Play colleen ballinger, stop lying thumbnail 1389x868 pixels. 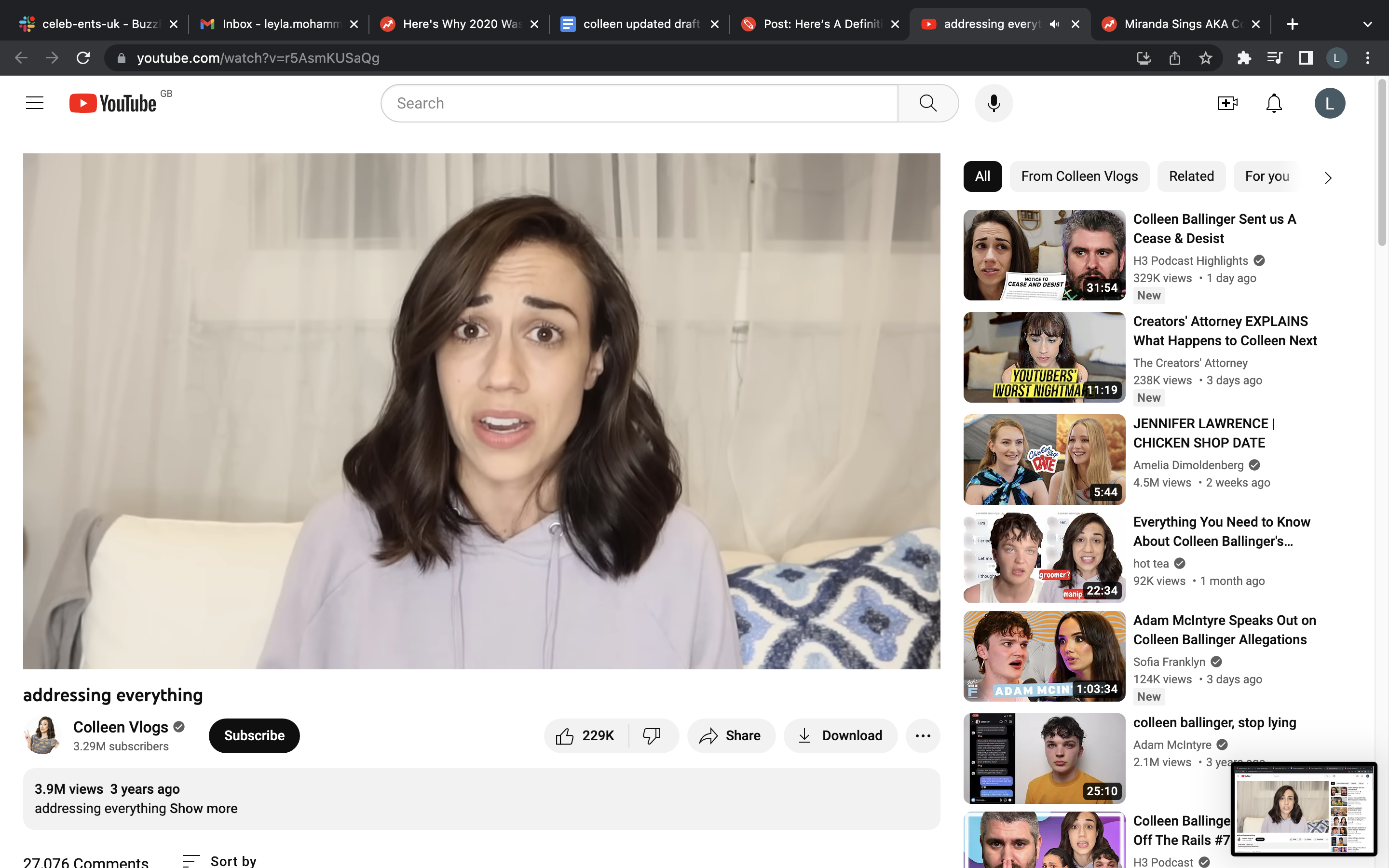[x=1044, y=758]
